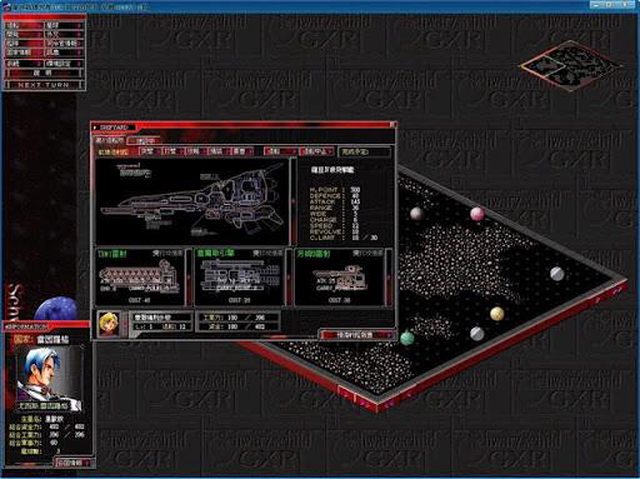Click the blonde officer portrait in Shipyard
The width and height of the screenshot is (640, 479).
pyautogui.click(x=106, y=322)
